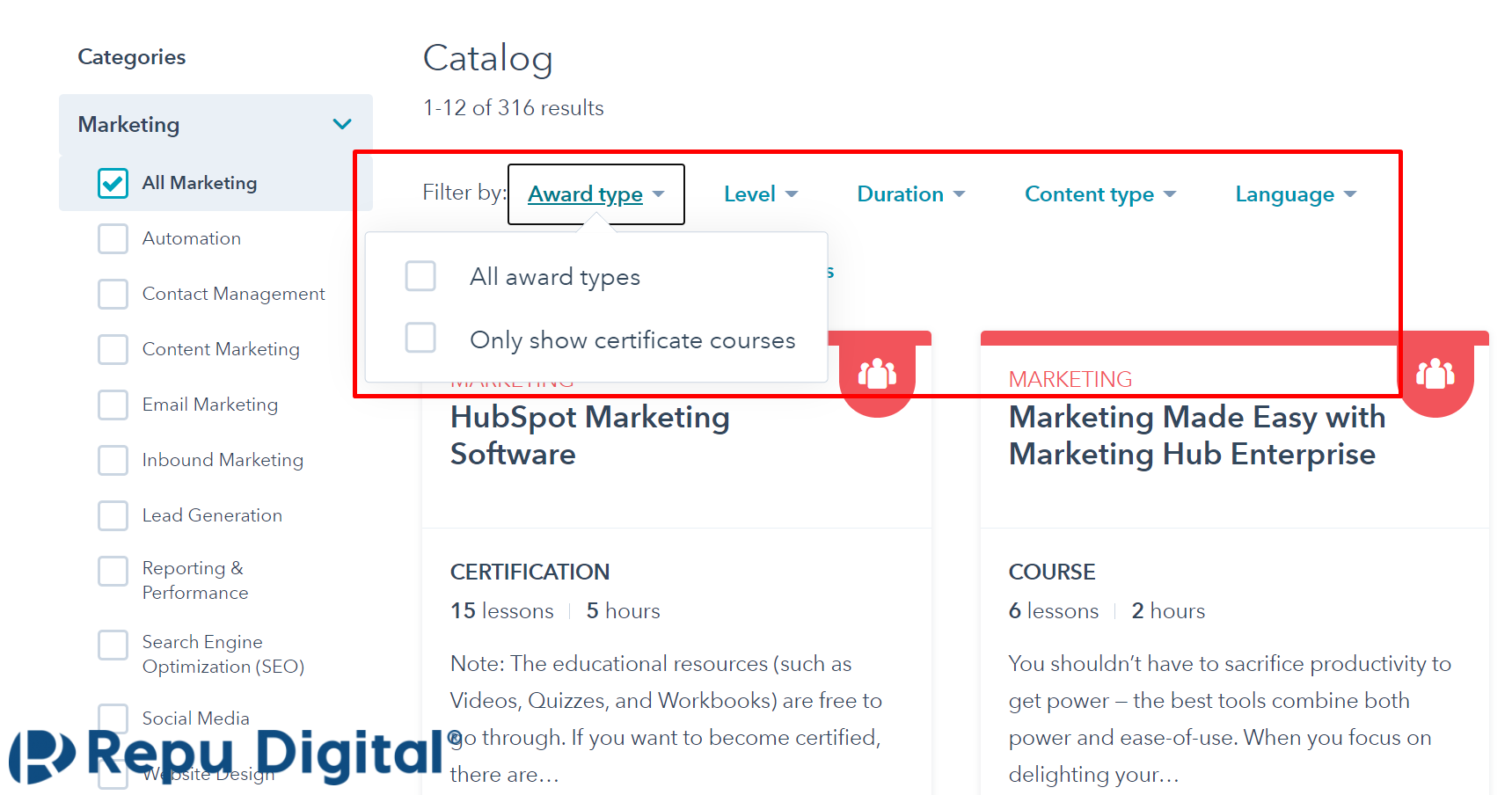The image size is (1512, 795).
Task: Click the Automation label text
Action: pos(192,238)
